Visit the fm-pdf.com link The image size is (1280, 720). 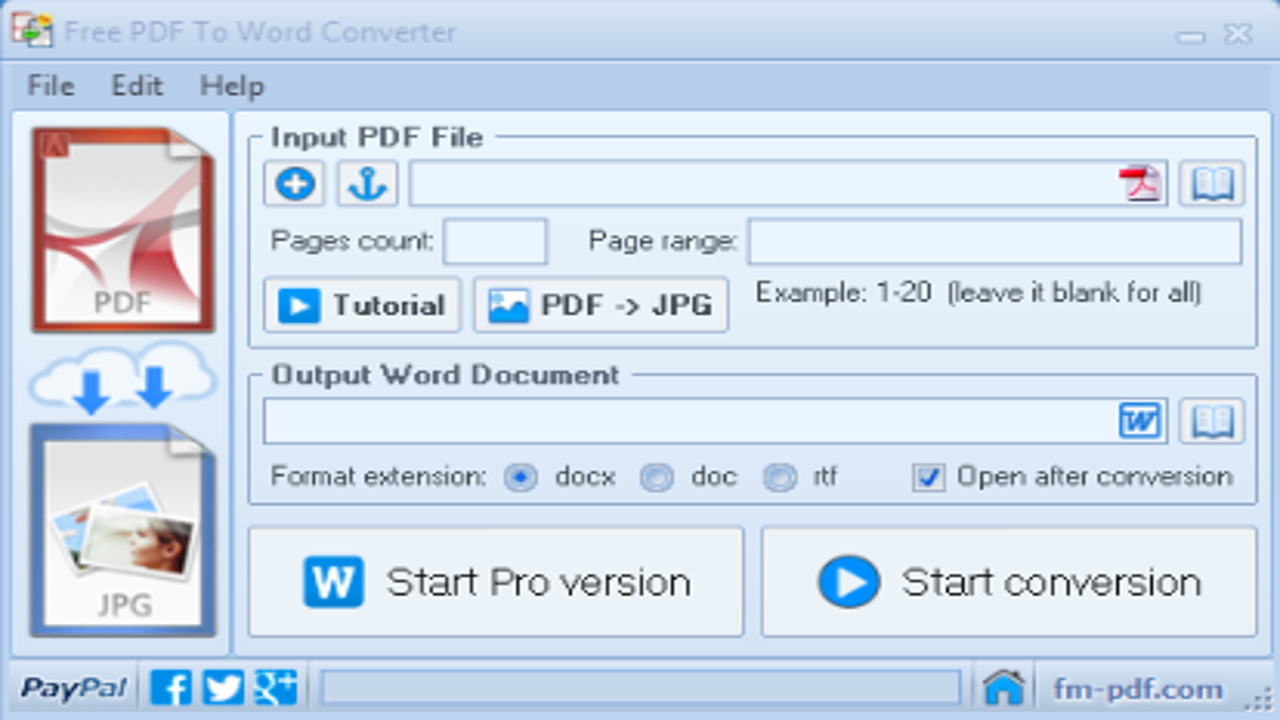(1138, 689)
